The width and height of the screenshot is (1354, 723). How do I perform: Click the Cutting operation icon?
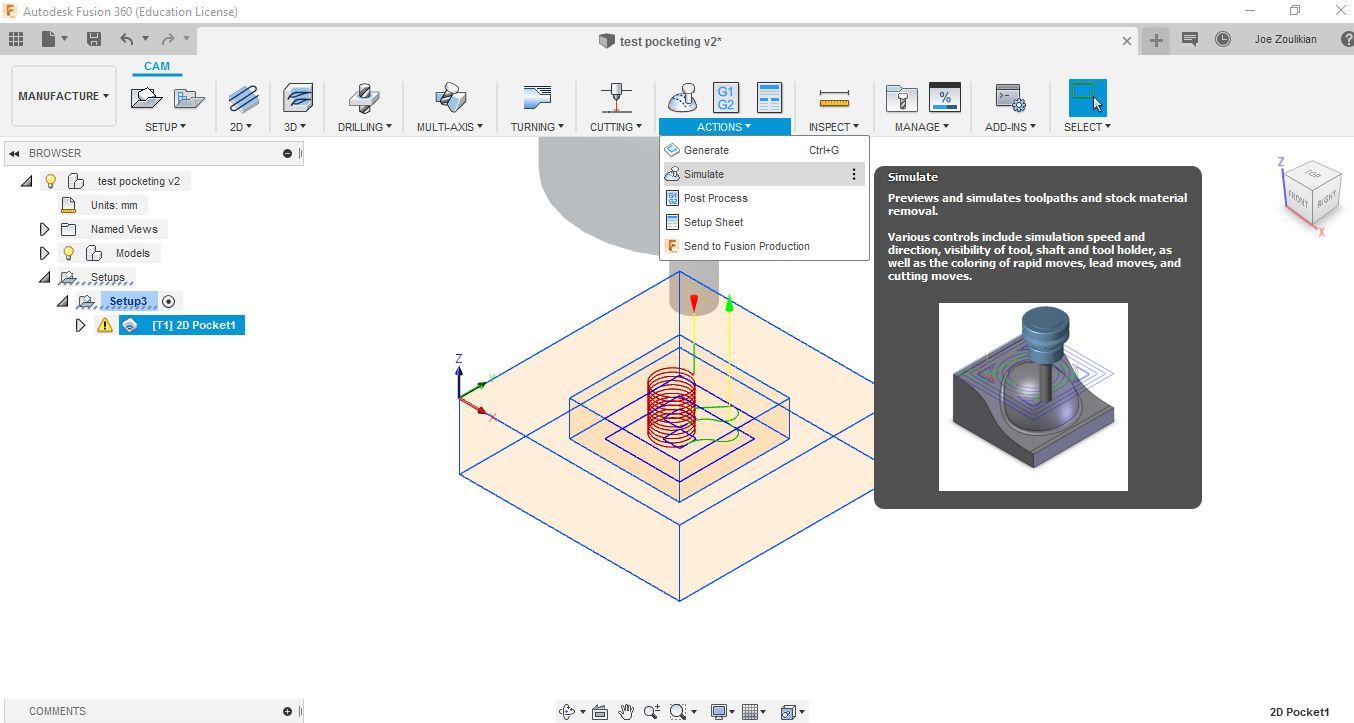coord(616,98)
